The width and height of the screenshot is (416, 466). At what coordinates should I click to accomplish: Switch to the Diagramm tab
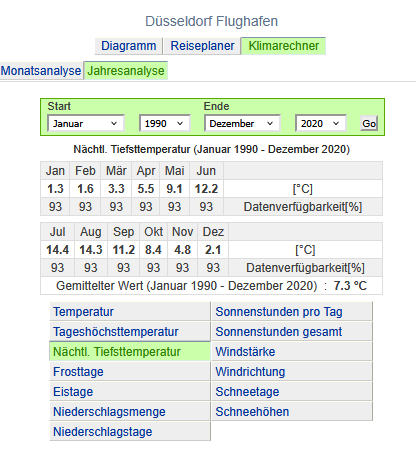pyautogui.click(x=129, y=46)
